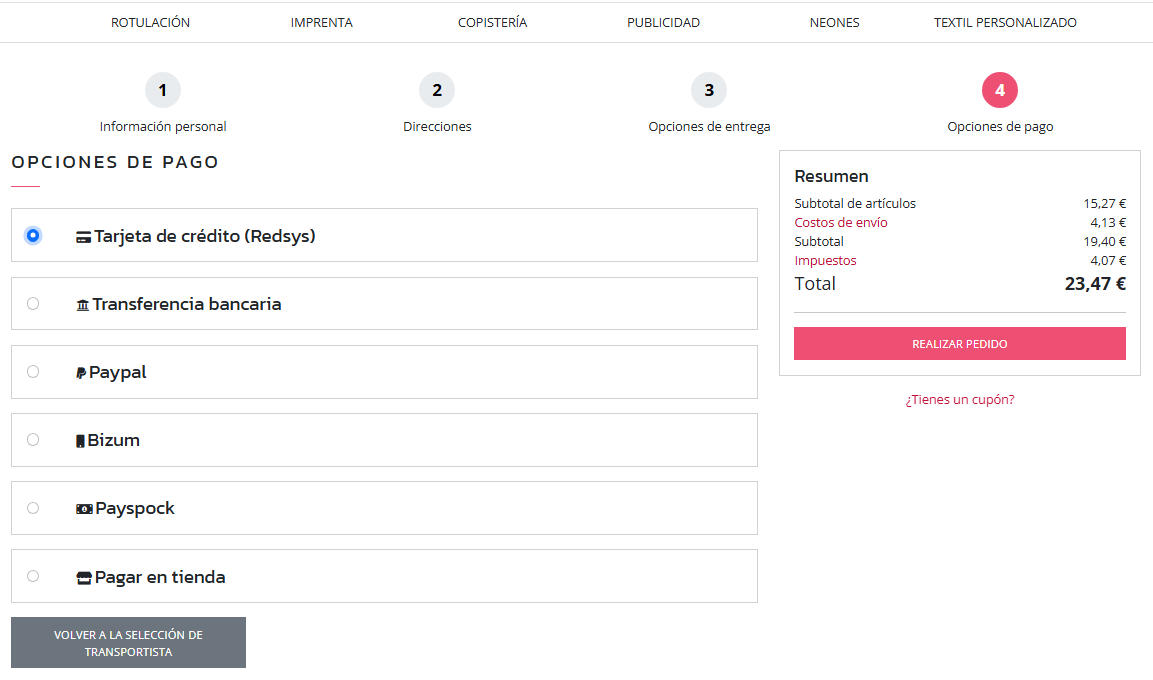Select the Payspock radio button

(x=33, y=508)
